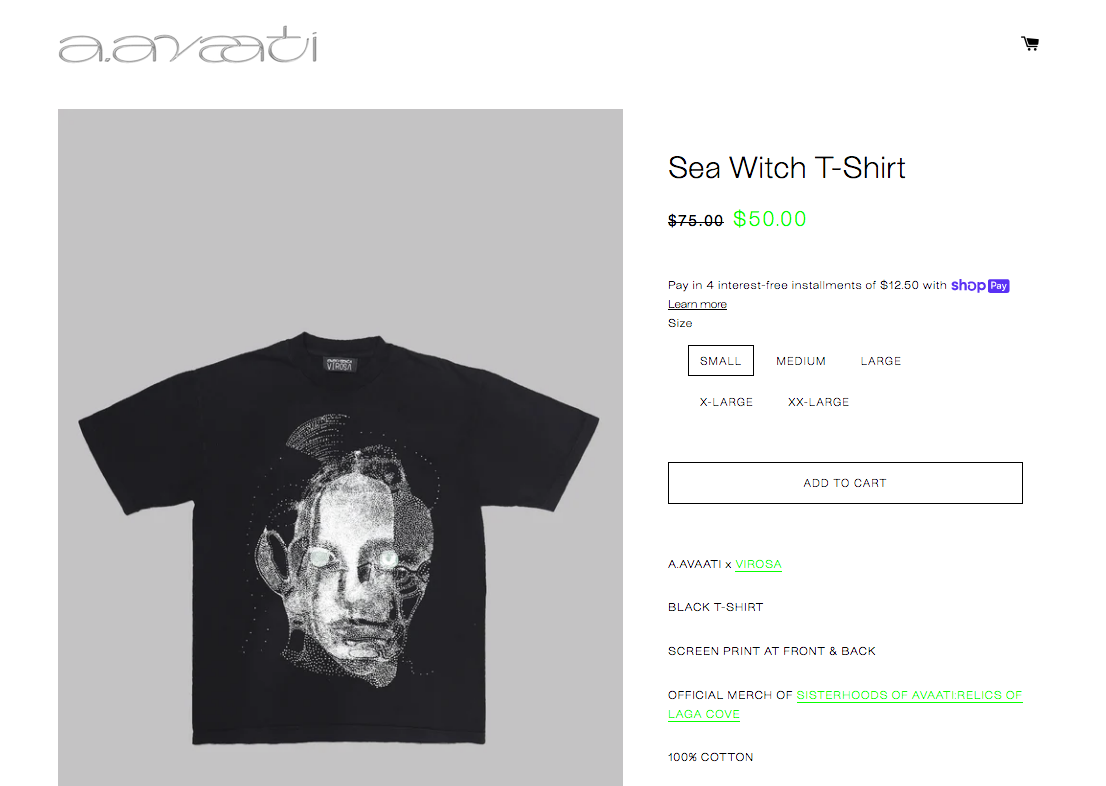Click the interest-free installments text
The width and height of the screenshot is (1106, 786).
tap(808, 285)
